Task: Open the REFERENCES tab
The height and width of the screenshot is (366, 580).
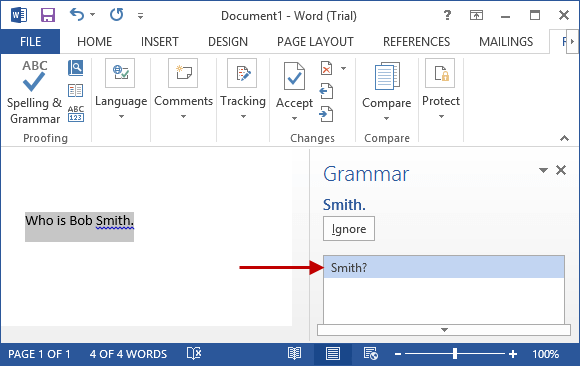Action: click(x=417, y=41)
